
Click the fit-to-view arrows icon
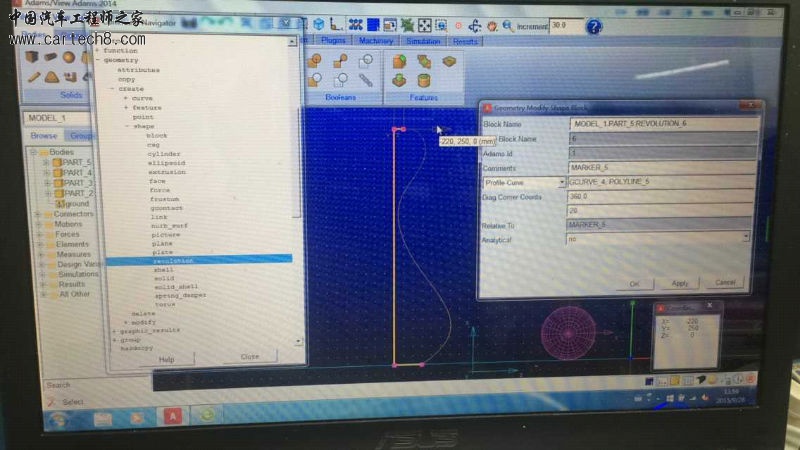click(424, 25)
